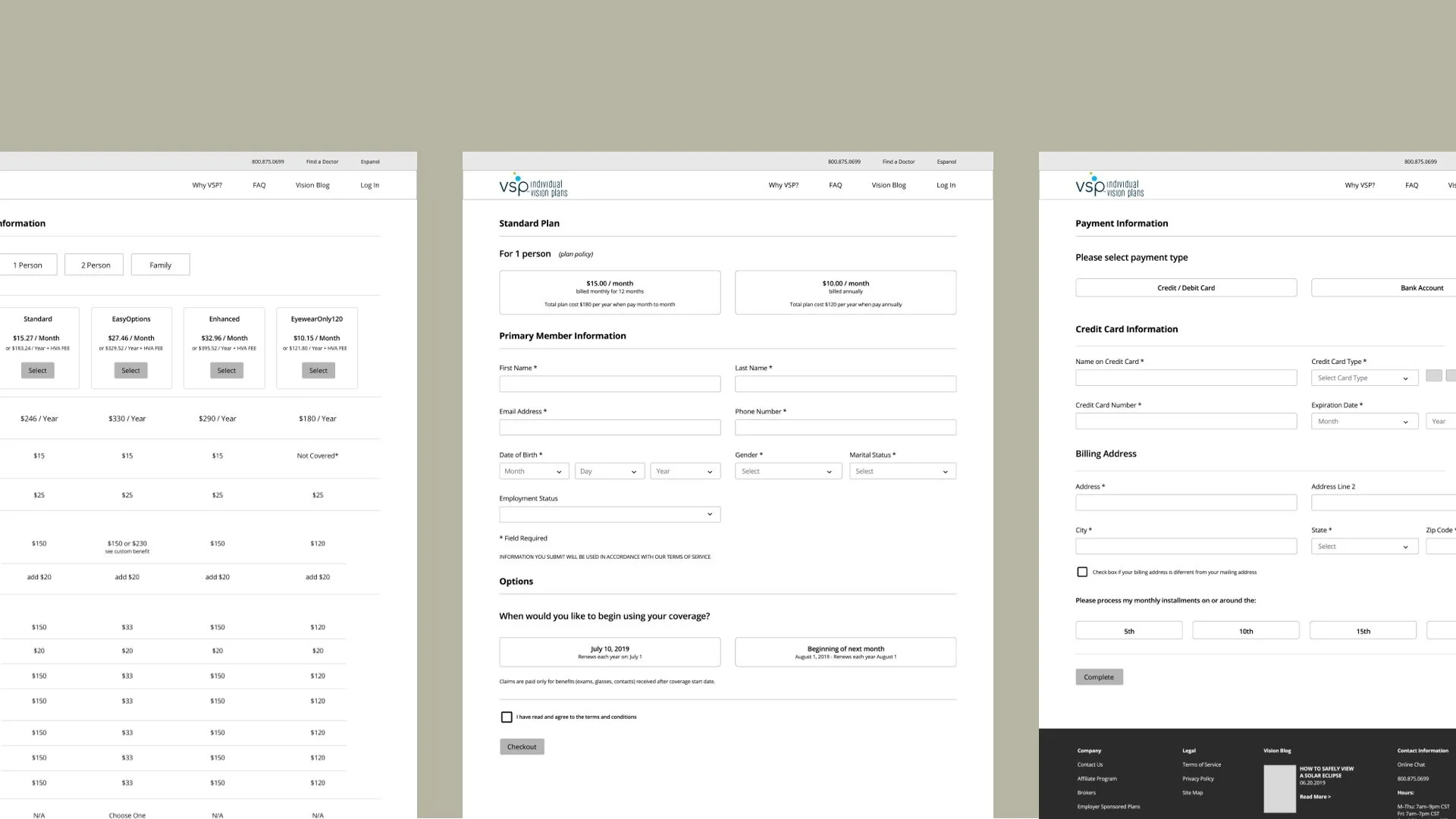Image resolution: width=1456 pixels, height=819 pixels.
Task: Click the Email Address input field
Action: [x=610, y=428]
